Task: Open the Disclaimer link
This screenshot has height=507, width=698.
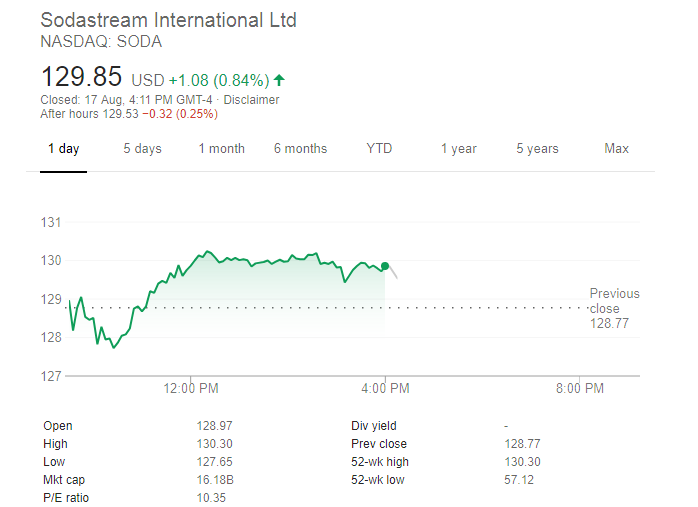Action: 251,100
